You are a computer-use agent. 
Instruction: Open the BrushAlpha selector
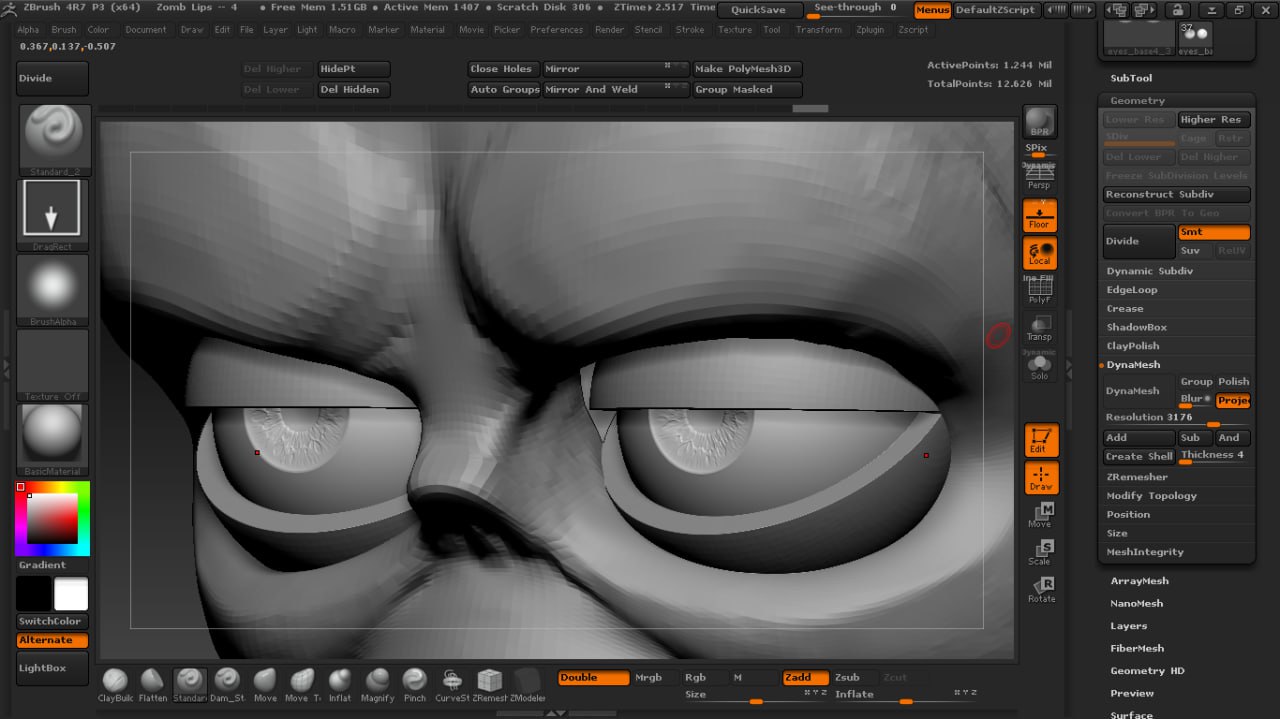pyautogui.click(x=54, y=289)
